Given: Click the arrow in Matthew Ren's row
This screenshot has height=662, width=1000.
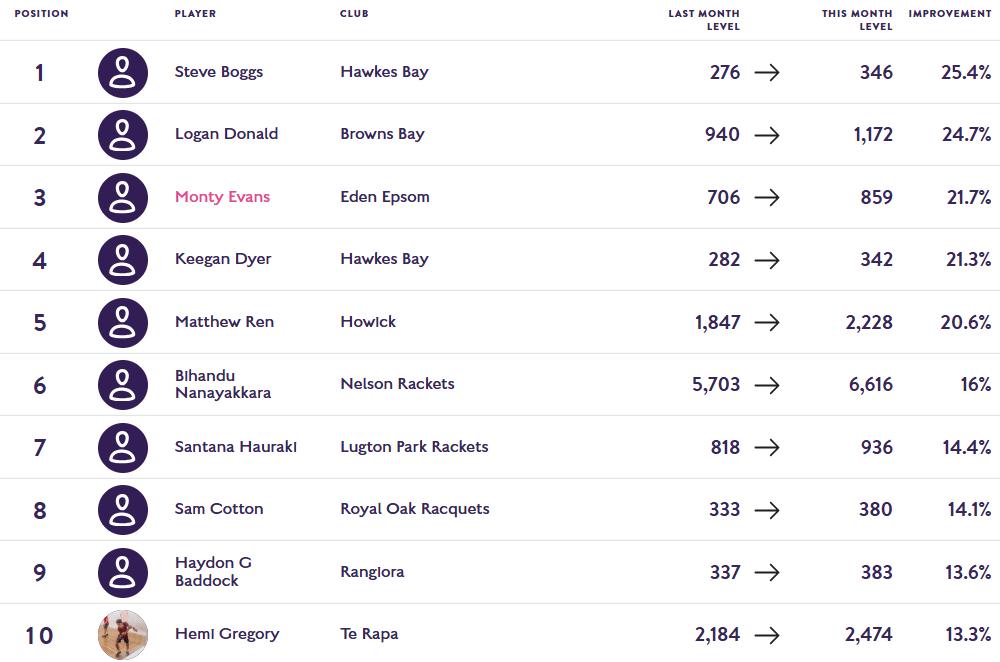Looking at the screenshot, I should click(767, 322).
